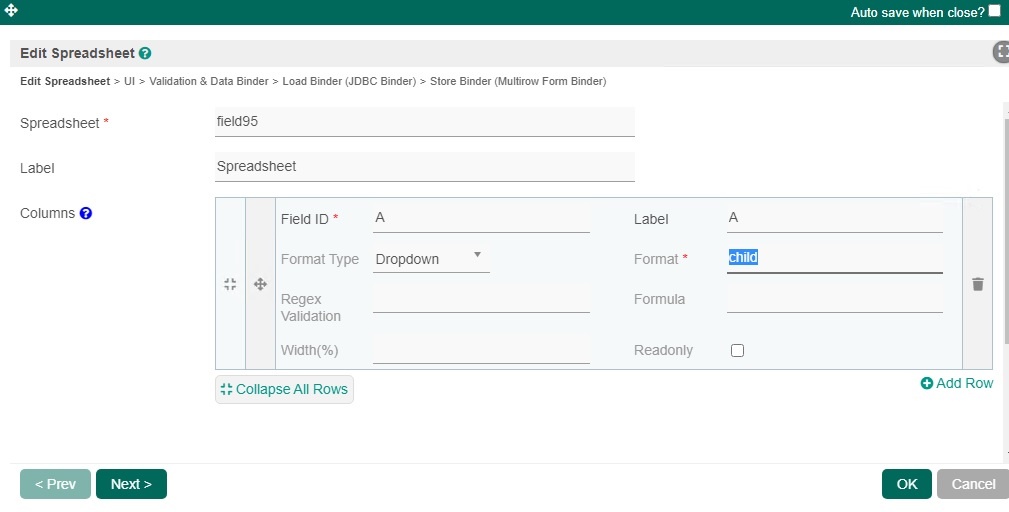The image size is (1009, 512).
Task: Click Collapse All Rows button
Action: [x=284, y=389]
